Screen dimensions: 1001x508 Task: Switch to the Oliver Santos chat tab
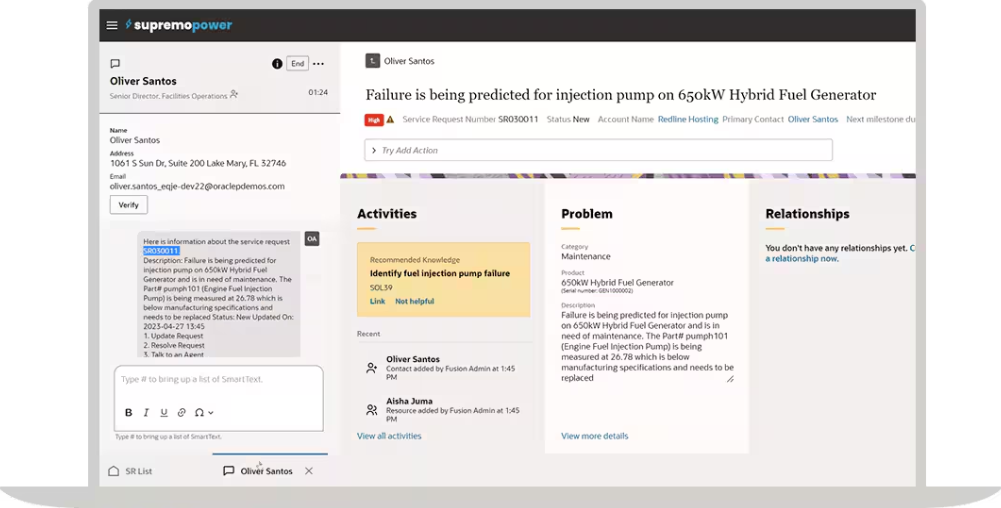click(258, 471)
